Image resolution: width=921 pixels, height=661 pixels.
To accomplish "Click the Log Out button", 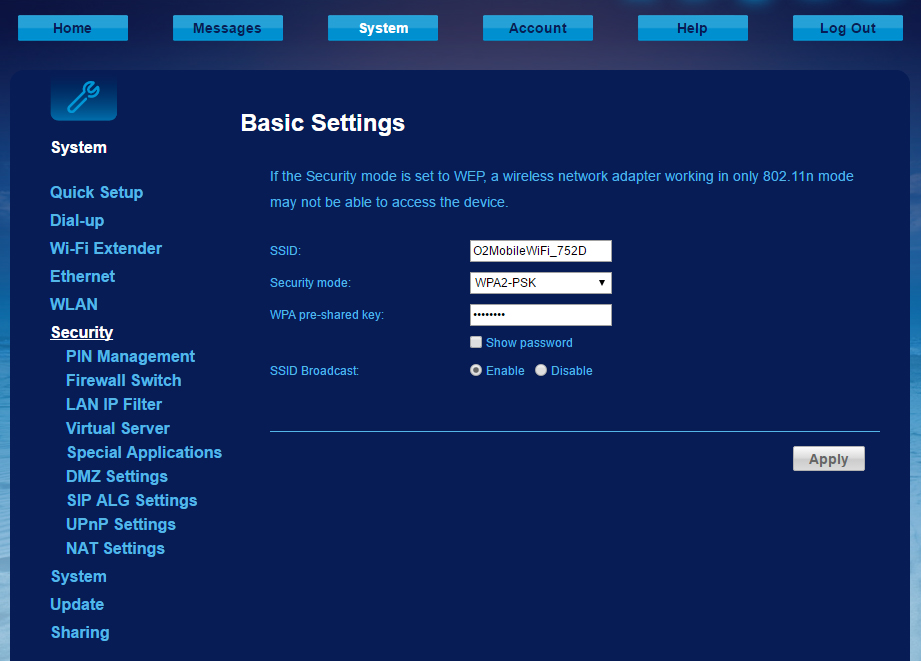I will (847, 28).
